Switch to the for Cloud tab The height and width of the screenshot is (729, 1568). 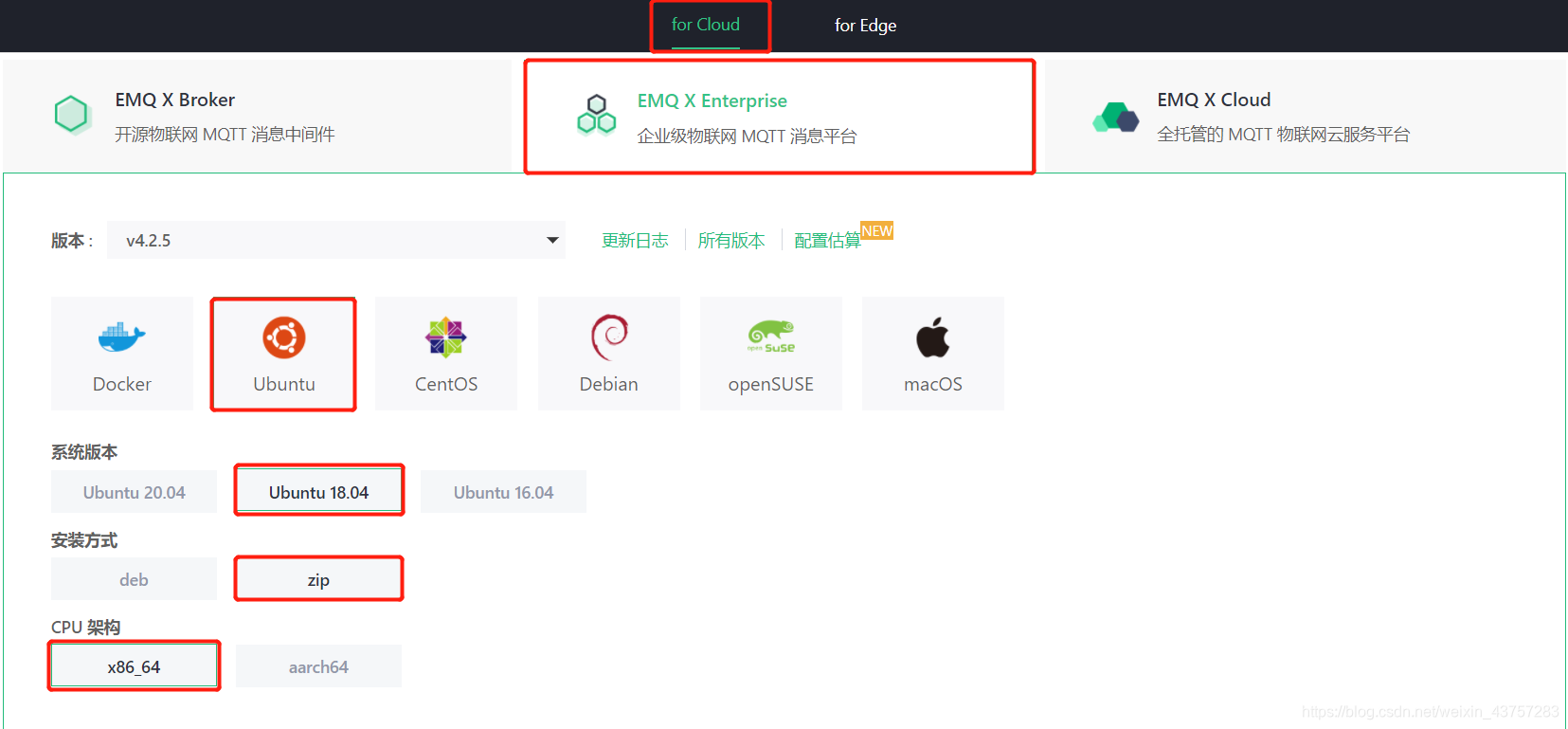(706, 25)
